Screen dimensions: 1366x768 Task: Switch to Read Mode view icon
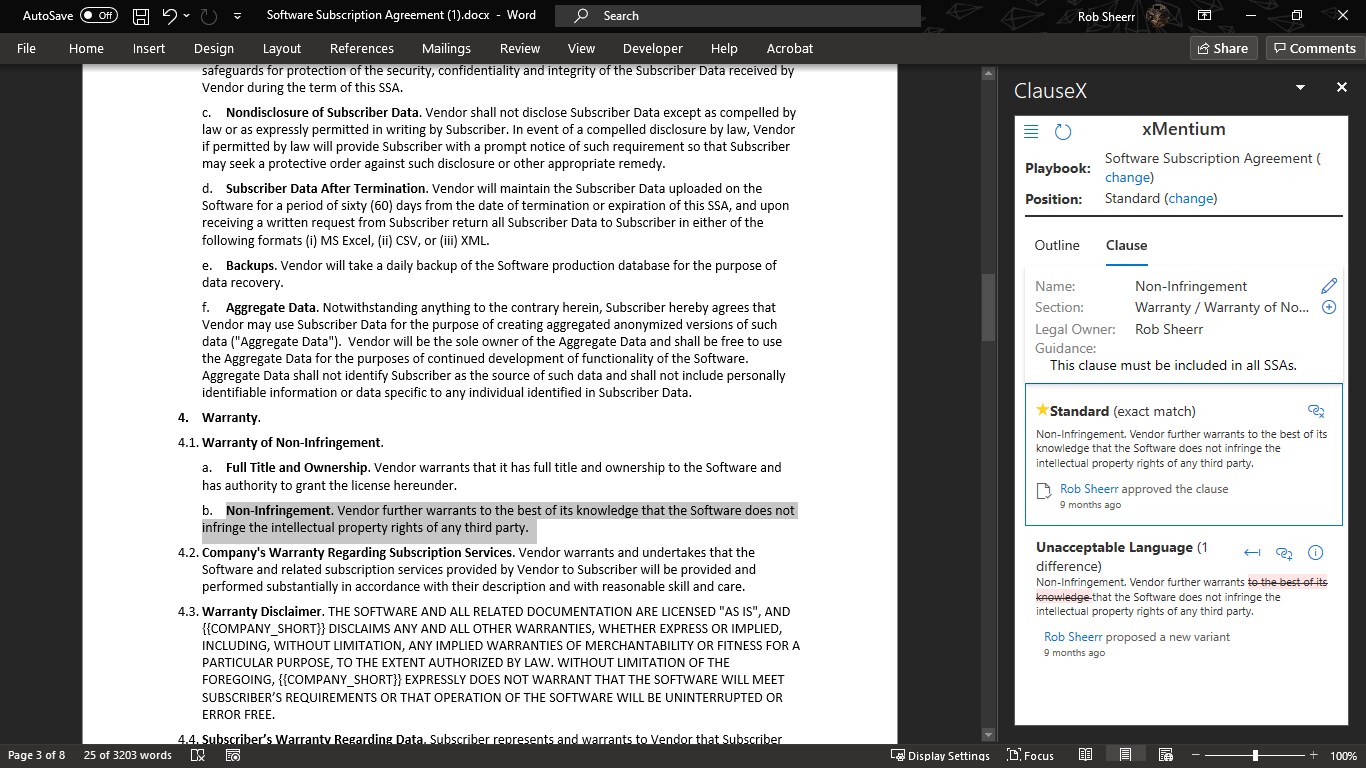[x=1085, y=755]
